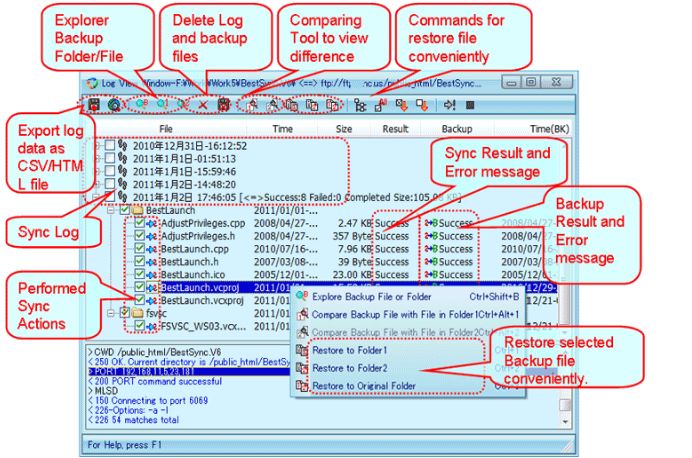Click the Backup column header
The height and width of the screenshot is (458, 692).
(456, 129)
